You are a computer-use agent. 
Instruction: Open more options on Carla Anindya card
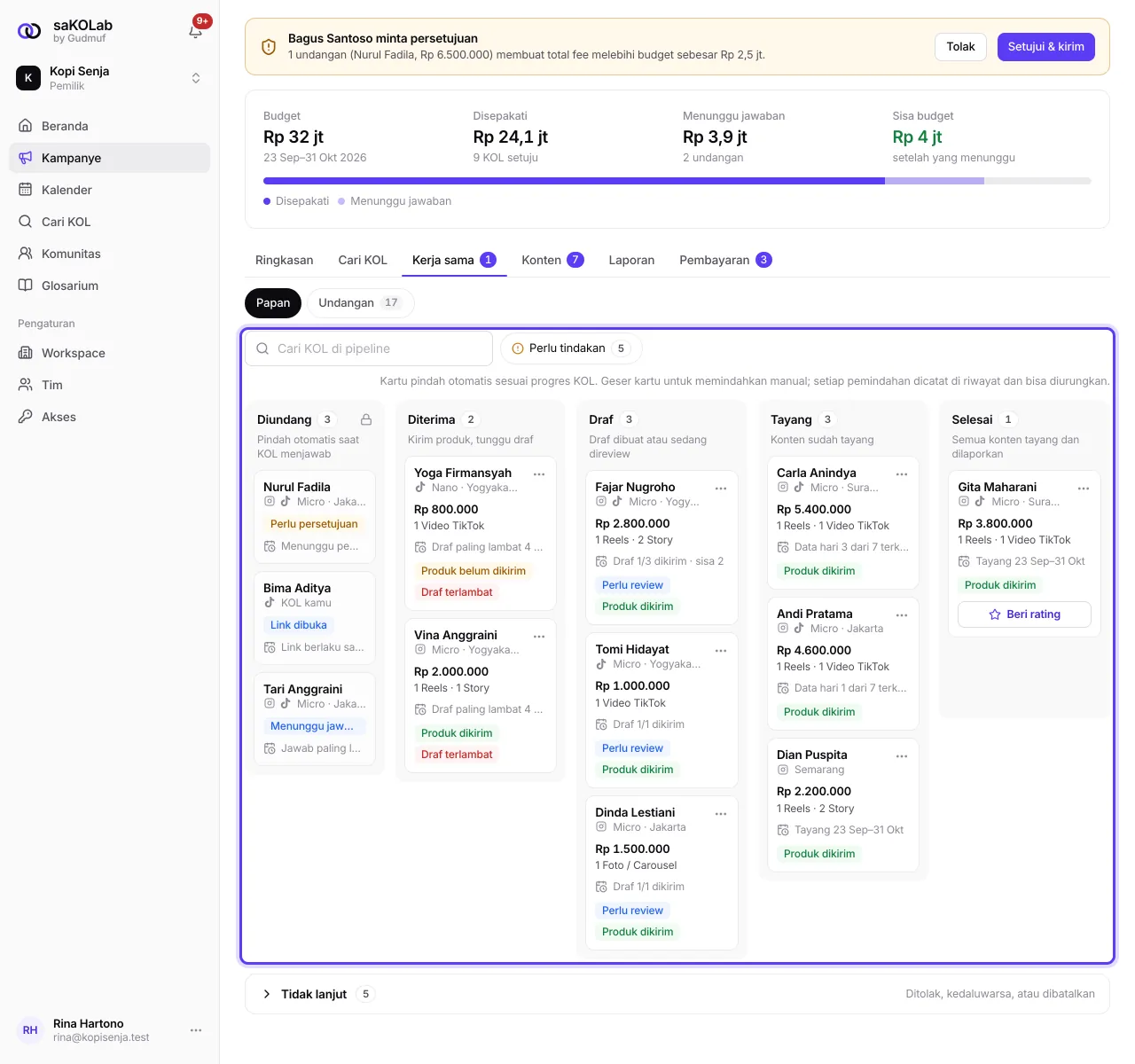(x=902, y=474)
